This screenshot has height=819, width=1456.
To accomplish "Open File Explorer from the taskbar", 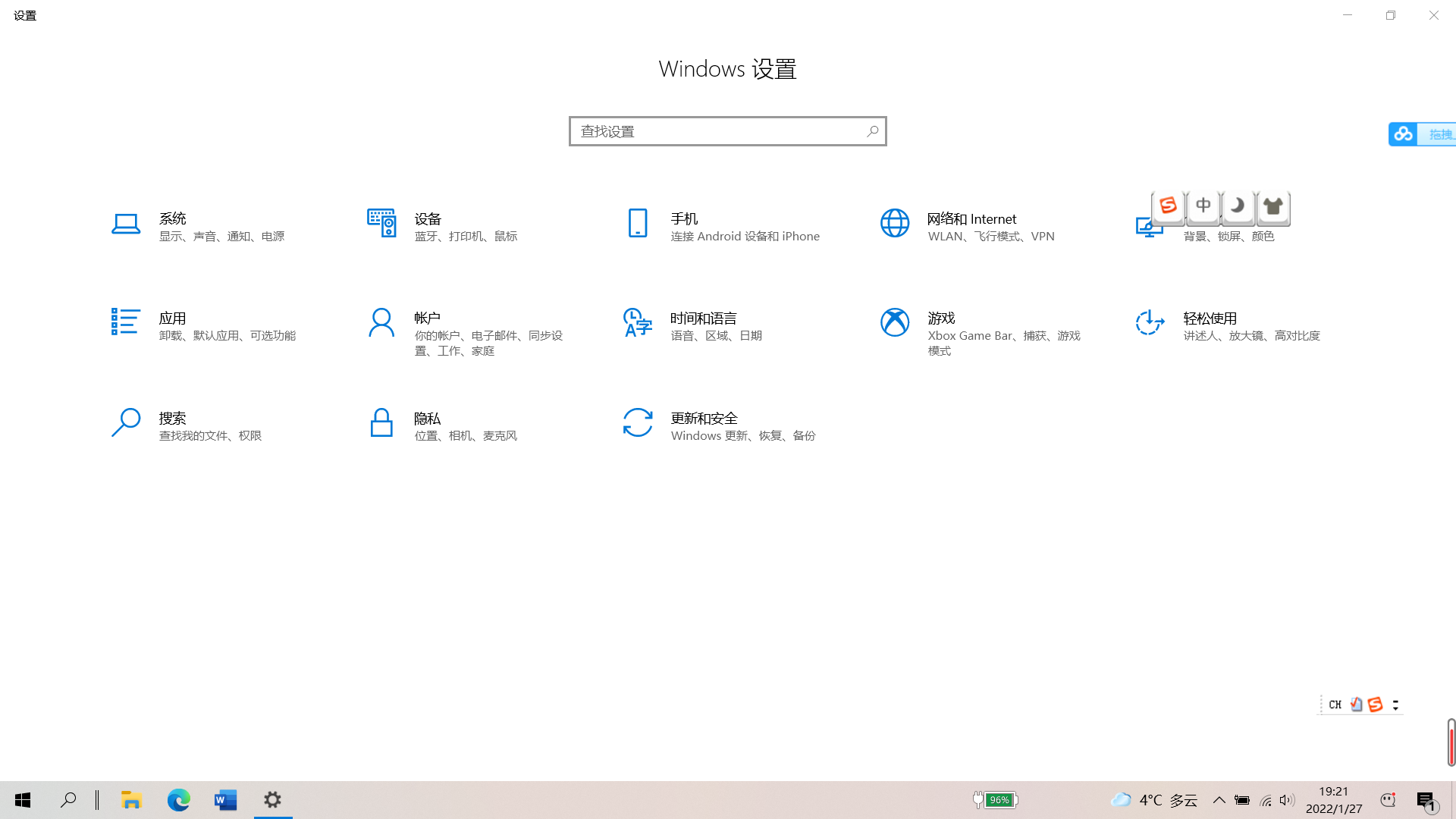I will pos(131,800).
